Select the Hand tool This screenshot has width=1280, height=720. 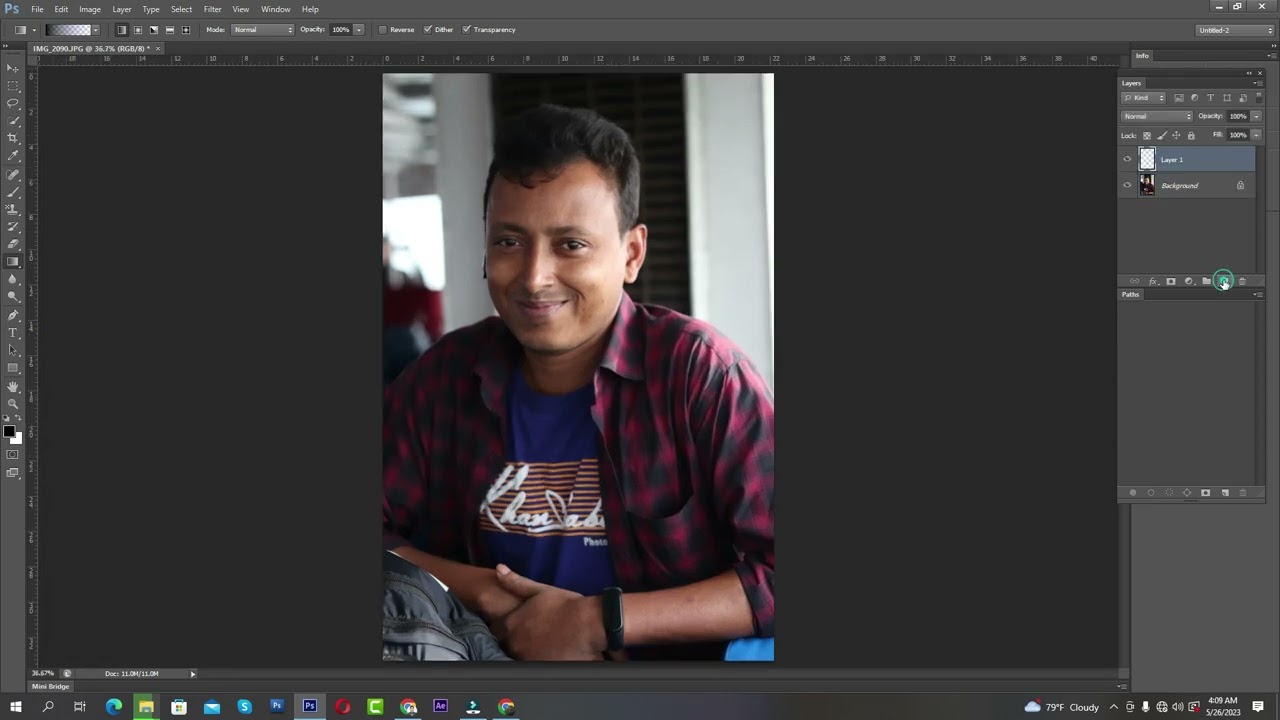13,386
